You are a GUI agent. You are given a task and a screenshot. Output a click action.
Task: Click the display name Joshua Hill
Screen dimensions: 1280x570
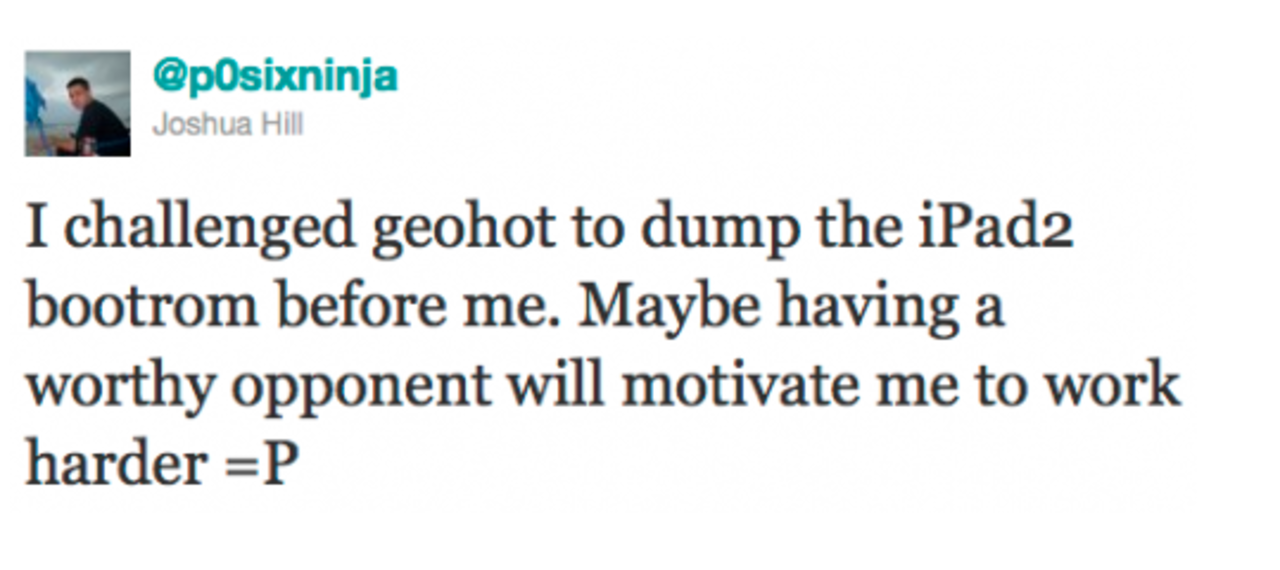227,125
